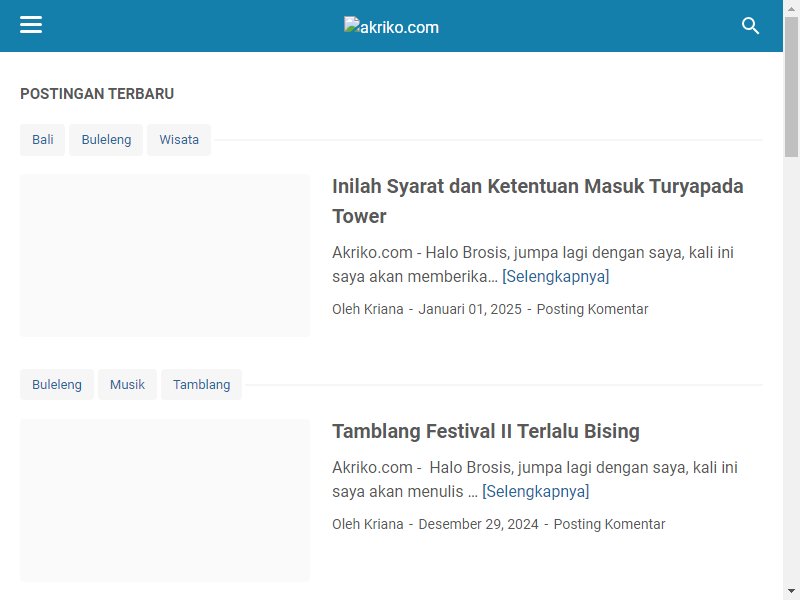Select the Bali tag

click(x=42, y=139)
